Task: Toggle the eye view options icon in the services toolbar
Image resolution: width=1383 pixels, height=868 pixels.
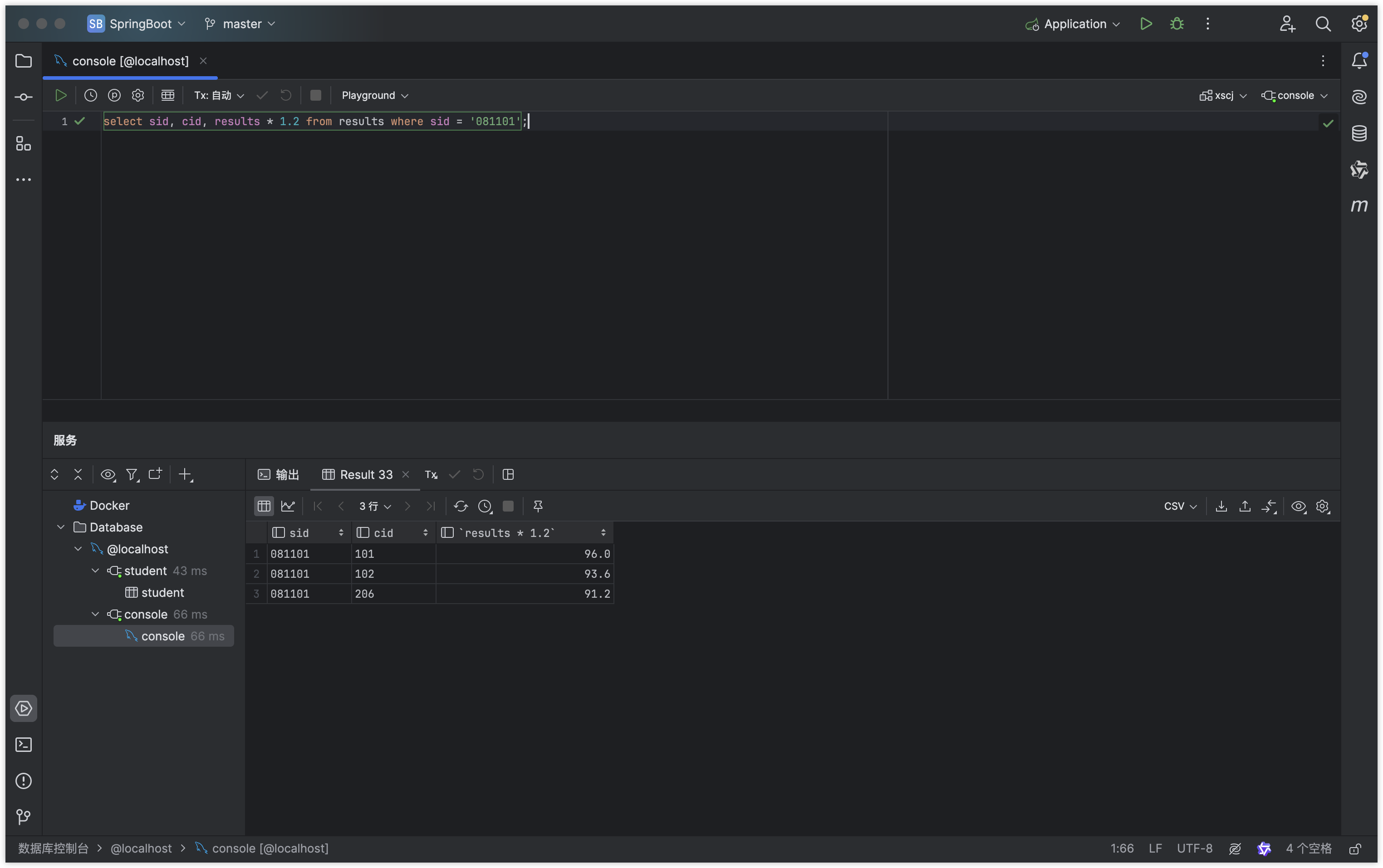Action: 108,474
